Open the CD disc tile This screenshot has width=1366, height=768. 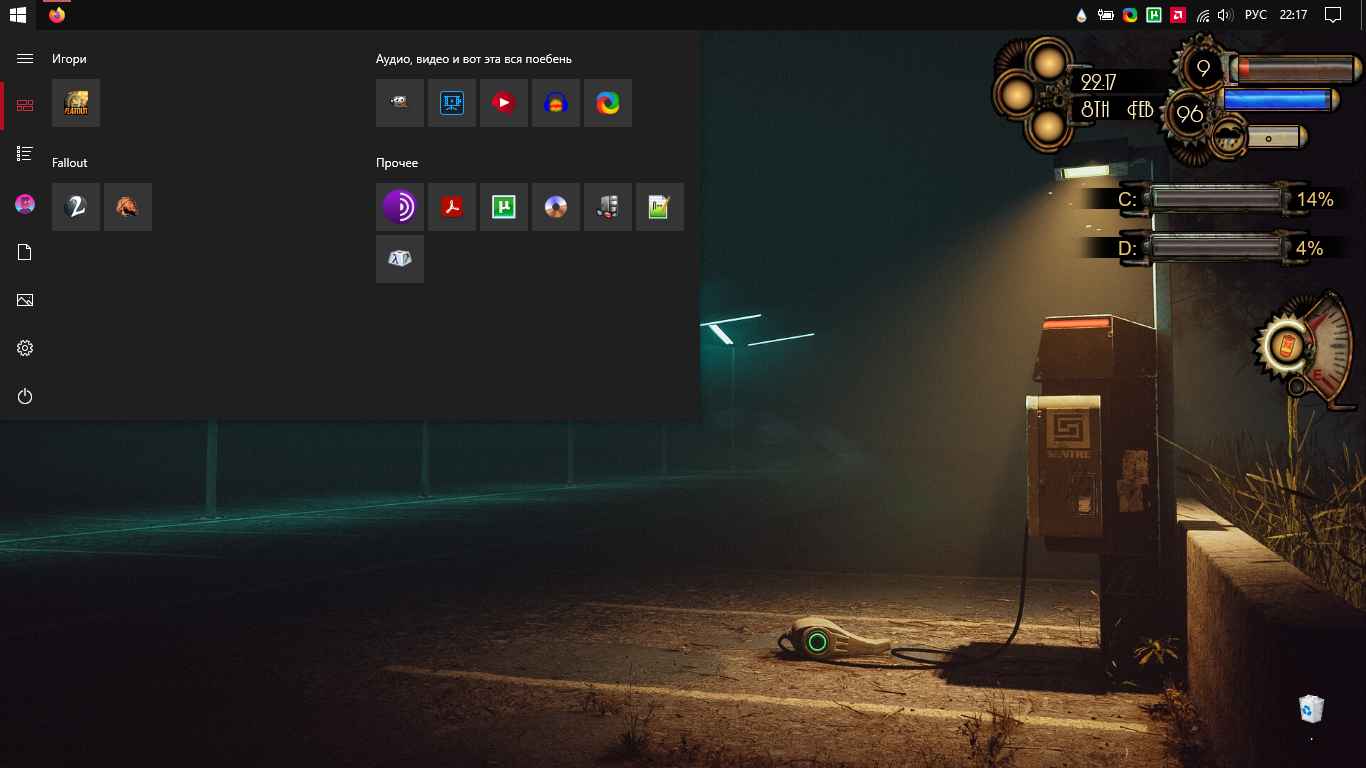tap(556, 207)
